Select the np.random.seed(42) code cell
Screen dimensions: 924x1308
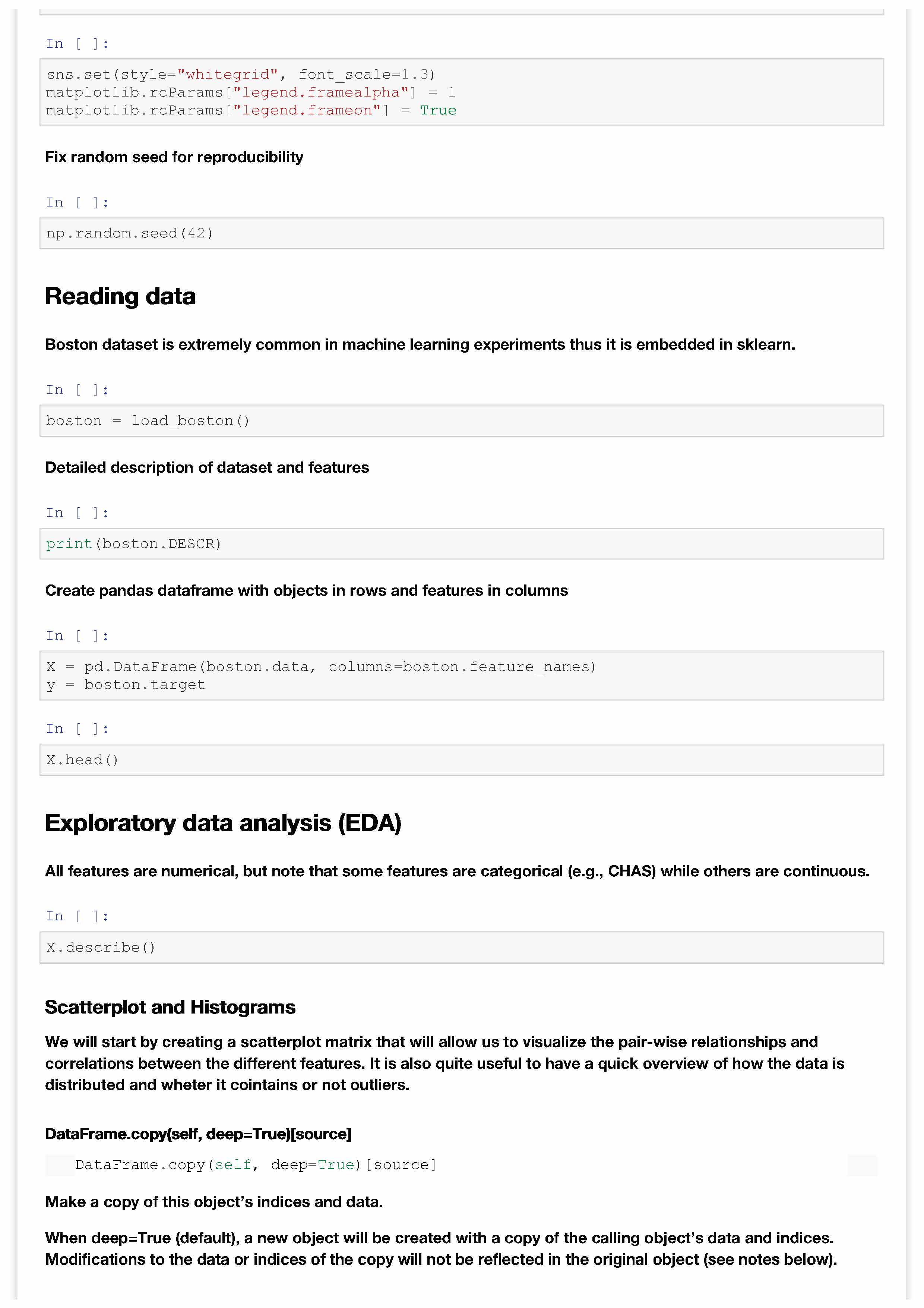point(461,233)
